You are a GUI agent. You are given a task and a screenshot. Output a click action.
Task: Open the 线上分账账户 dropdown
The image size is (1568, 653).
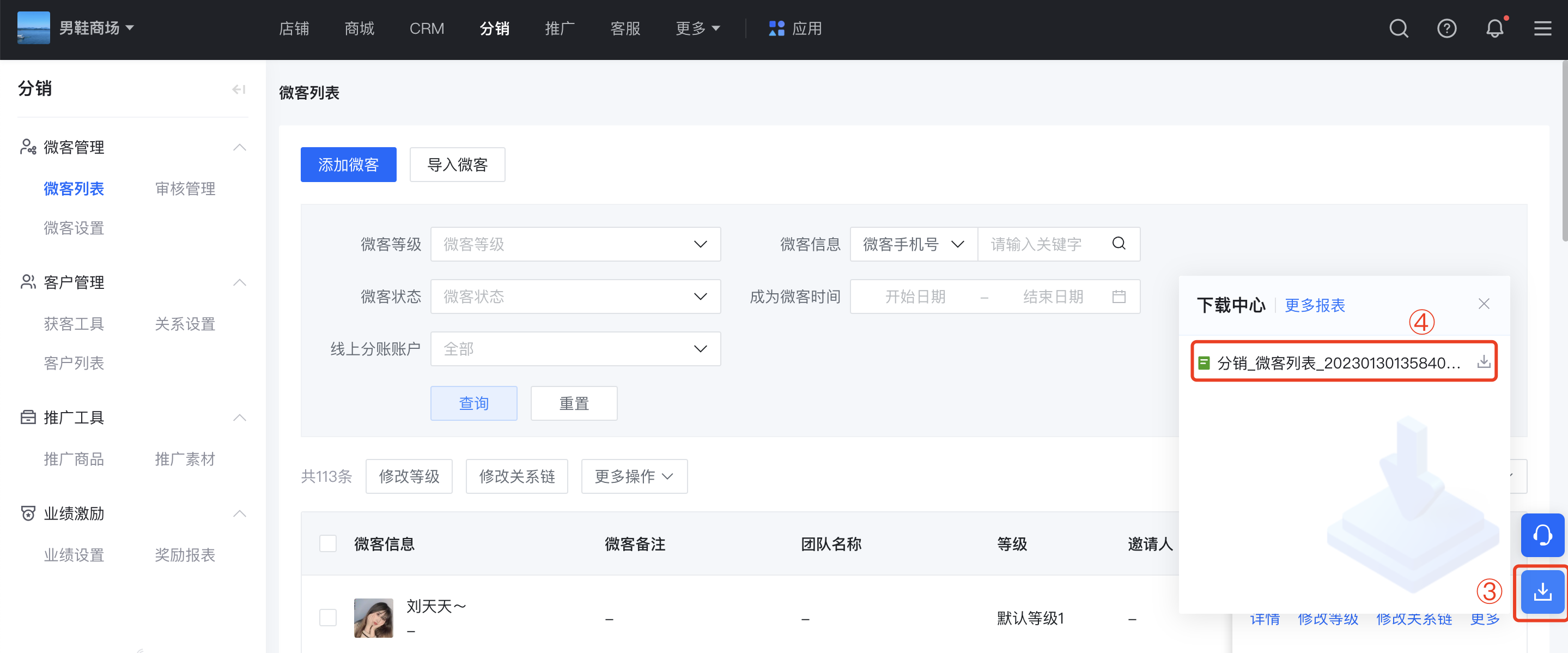575,349
